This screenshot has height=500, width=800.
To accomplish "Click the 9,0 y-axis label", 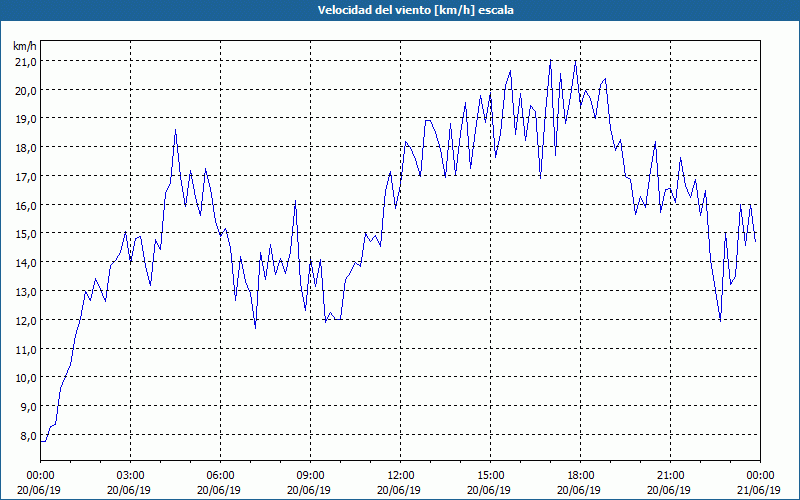I will [x=29, y=407].
